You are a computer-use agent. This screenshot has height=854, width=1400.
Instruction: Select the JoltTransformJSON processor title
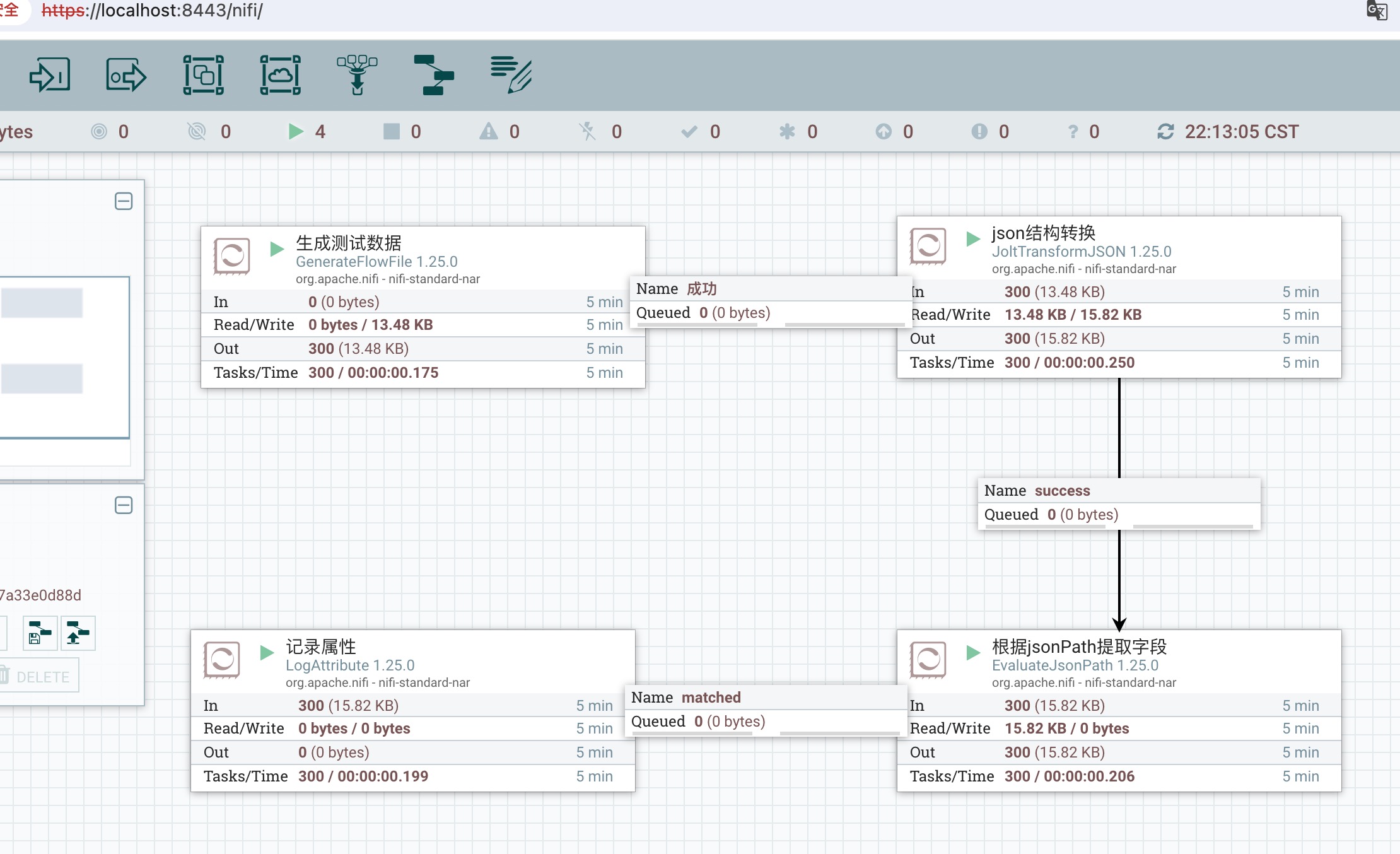[x=1043, y=233]
